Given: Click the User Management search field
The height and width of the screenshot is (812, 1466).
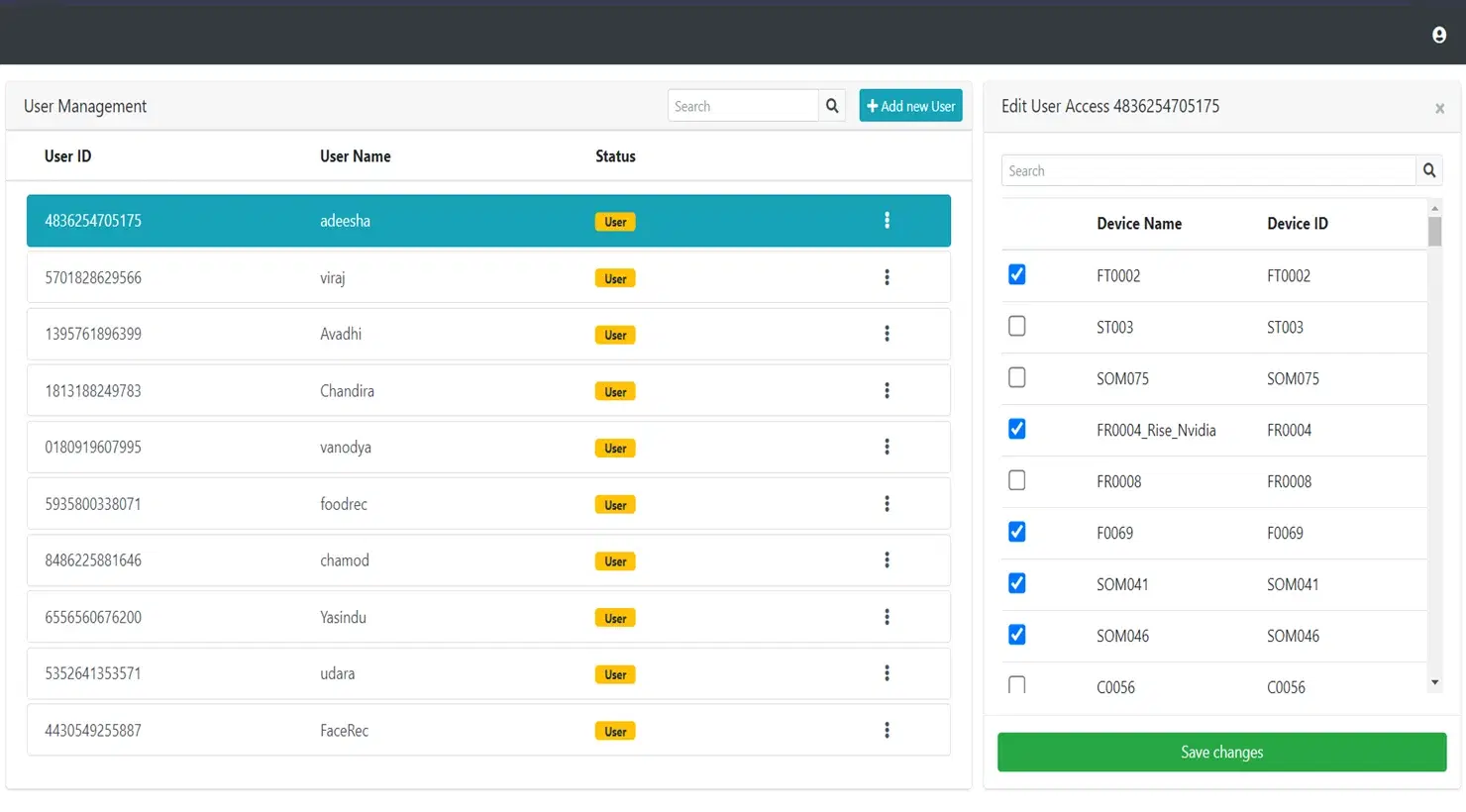Looking at the screenshot, I should pos(743,106).
